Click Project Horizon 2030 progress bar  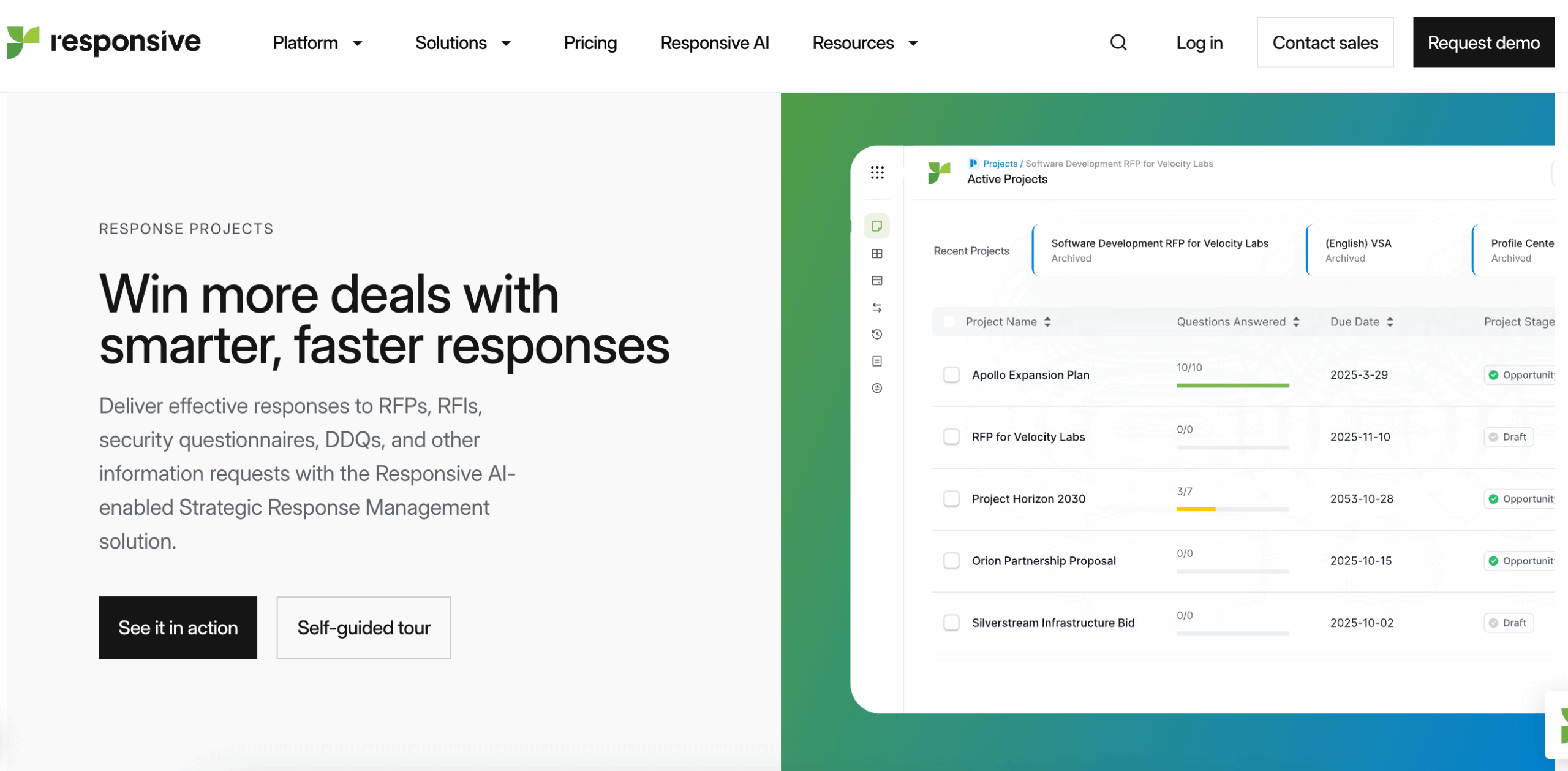coord(1232,509)
